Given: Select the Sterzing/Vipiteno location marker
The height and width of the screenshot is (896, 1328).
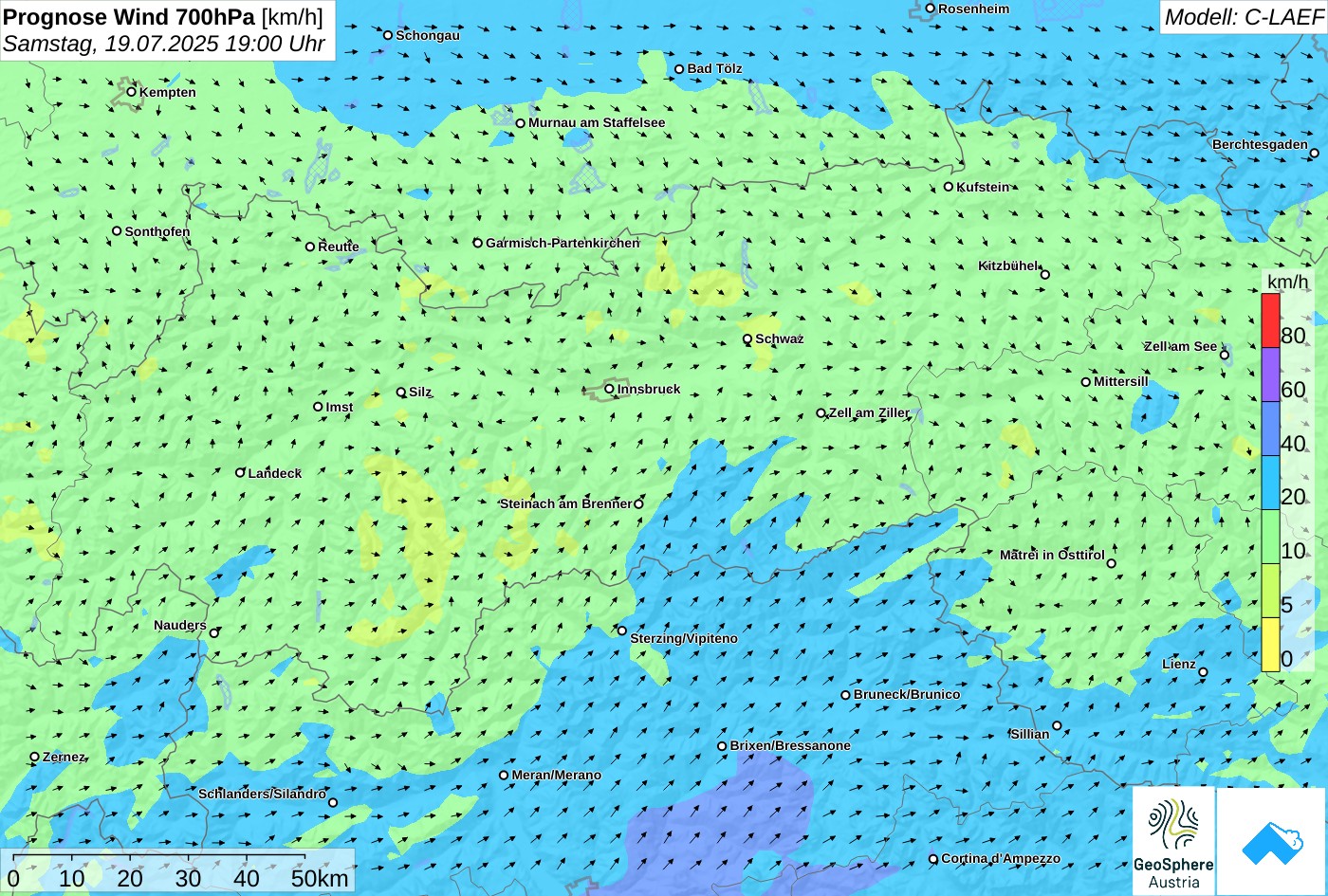Looking at the screenshot, I should 622,631.
